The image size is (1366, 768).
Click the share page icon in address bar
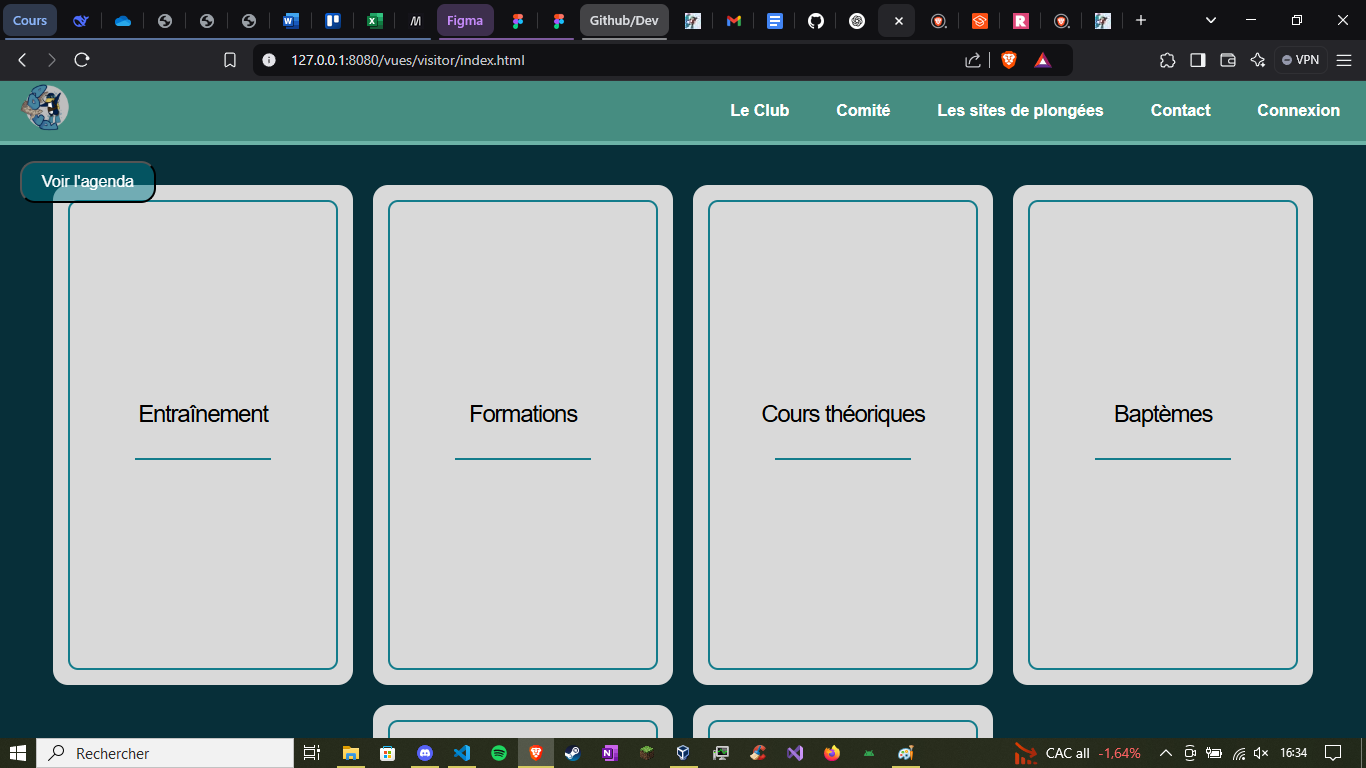click(972, 59)
